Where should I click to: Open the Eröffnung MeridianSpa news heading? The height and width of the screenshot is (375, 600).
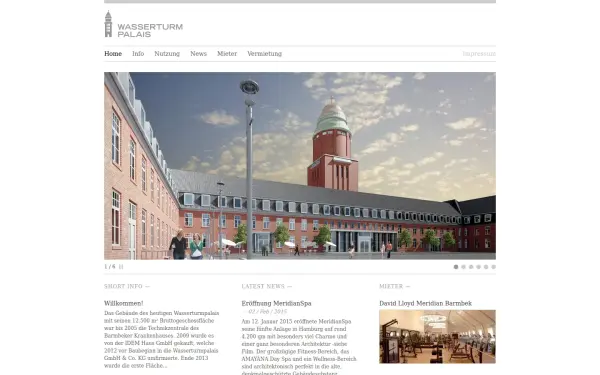point(276,303)
